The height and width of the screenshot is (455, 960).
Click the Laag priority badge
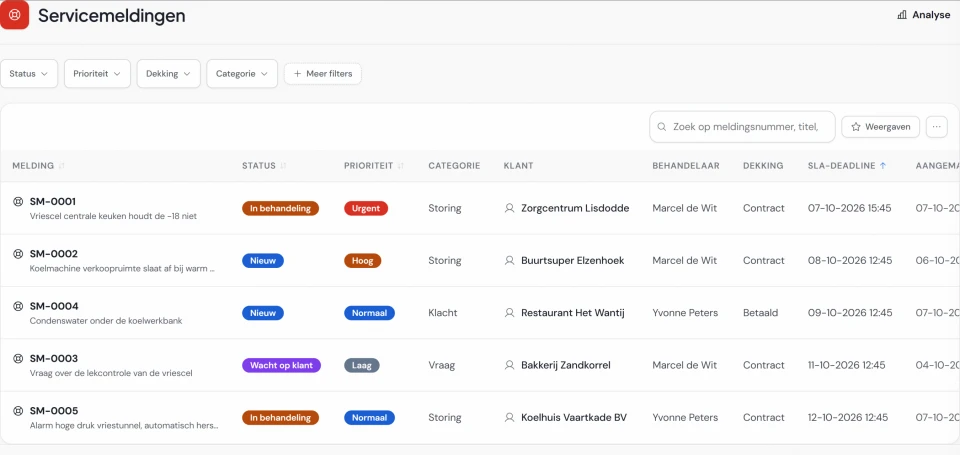(361, 365)
